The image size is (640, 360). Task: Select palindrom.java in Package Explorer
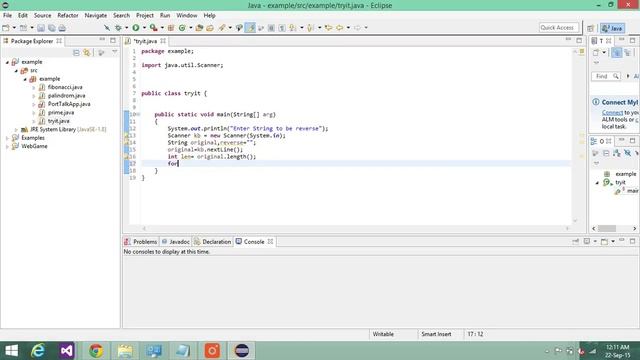(x=67, y=96)
